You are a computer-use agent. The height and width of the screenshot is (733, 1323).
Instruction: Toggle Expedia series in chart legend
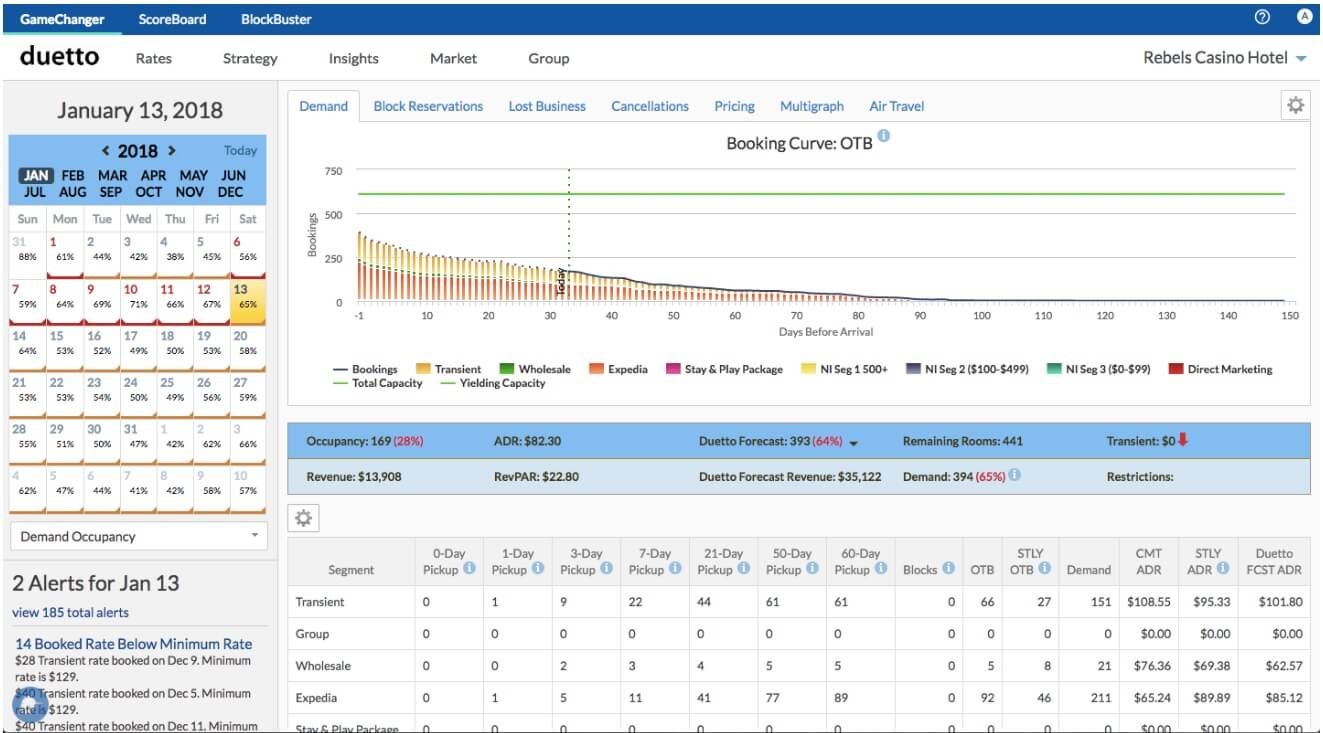[x=619, y=369]
